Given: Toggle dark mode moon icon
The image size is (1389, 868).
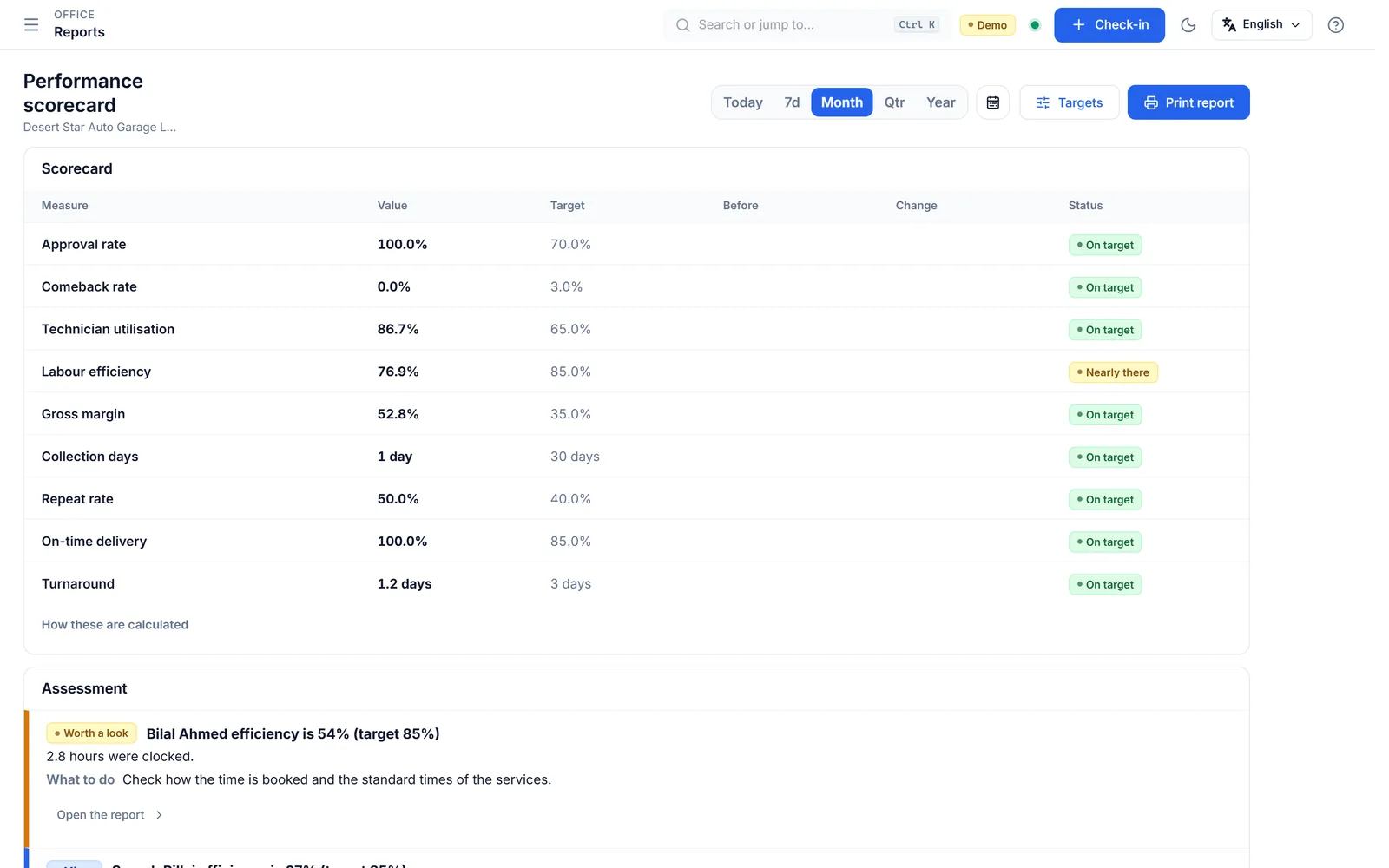Looking at the screenshot, I should click(x=1188, y=25).
